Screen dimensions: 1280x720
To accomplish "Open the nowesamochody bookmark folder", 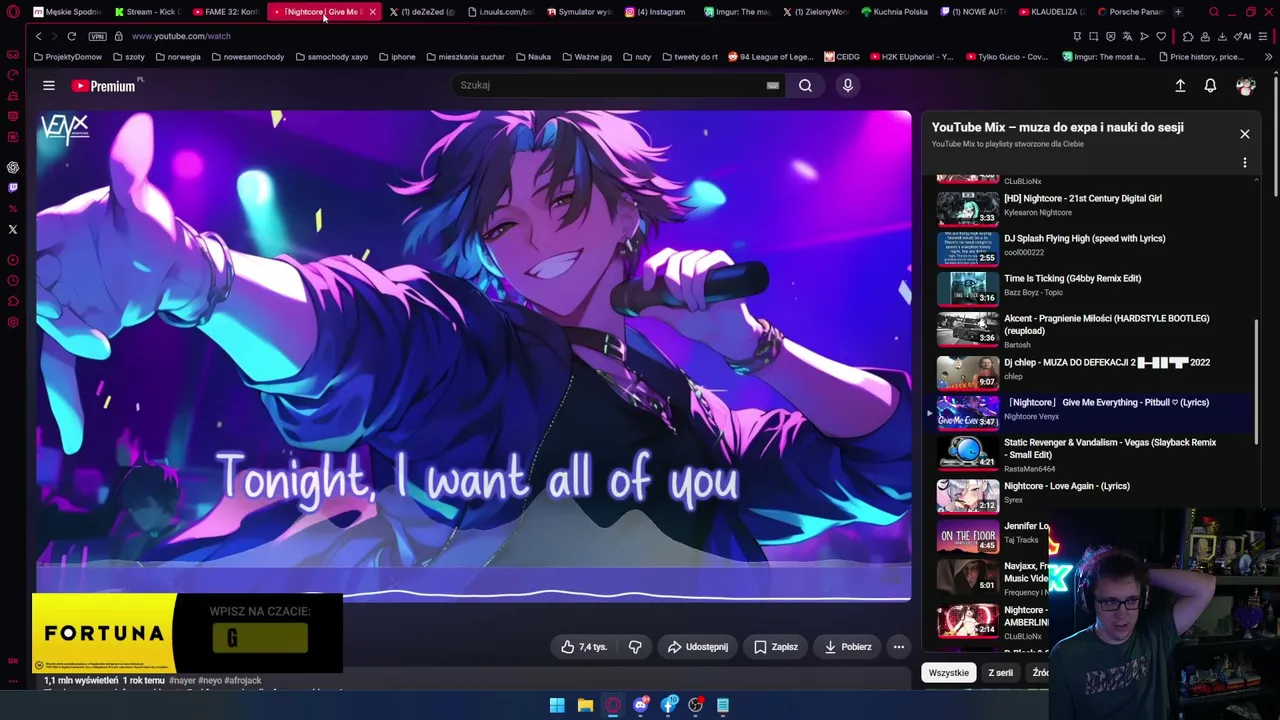I will coord(247,57).
